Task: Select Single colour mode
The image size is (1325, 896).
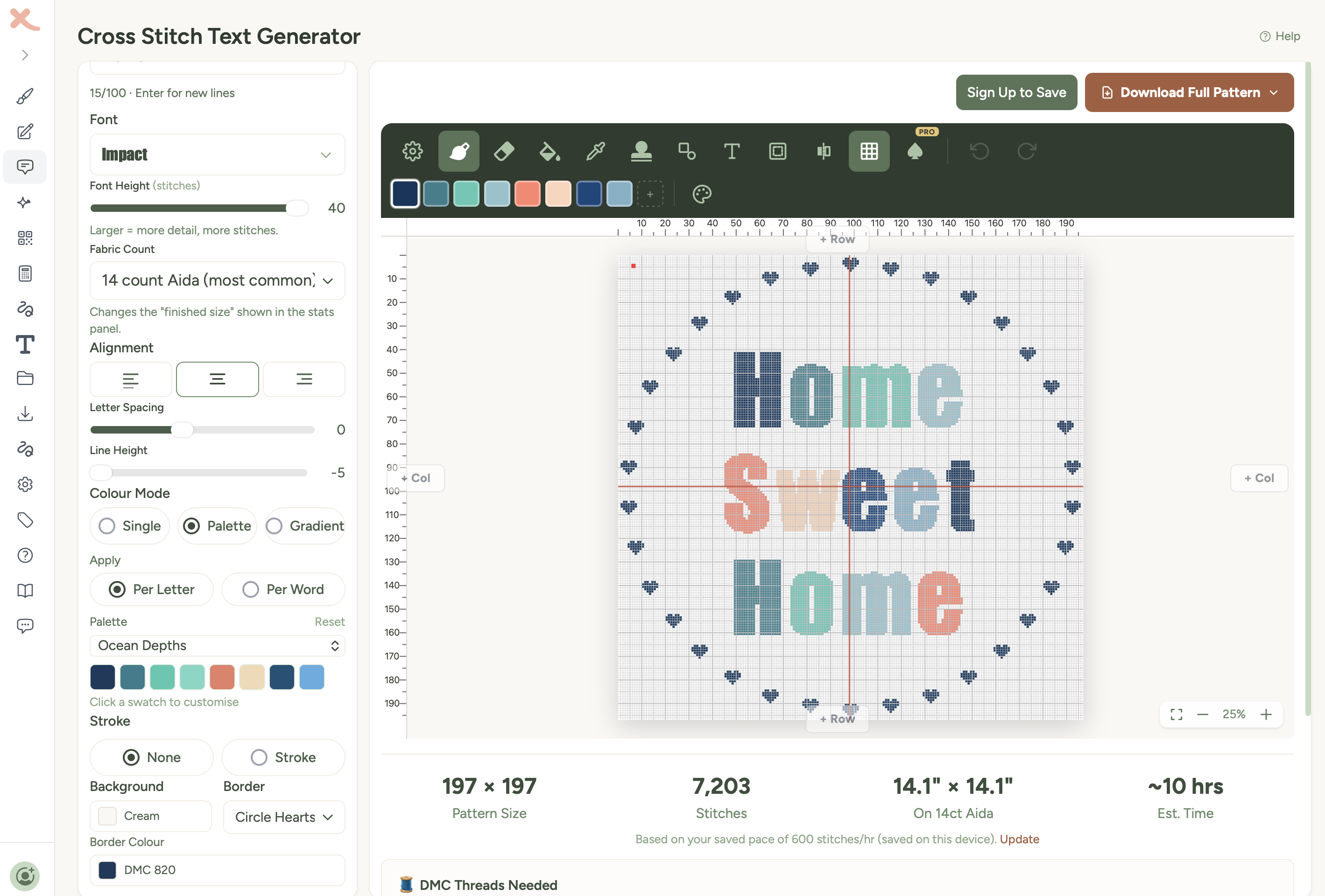Action: pyautogui.click(x=130, y=525)
